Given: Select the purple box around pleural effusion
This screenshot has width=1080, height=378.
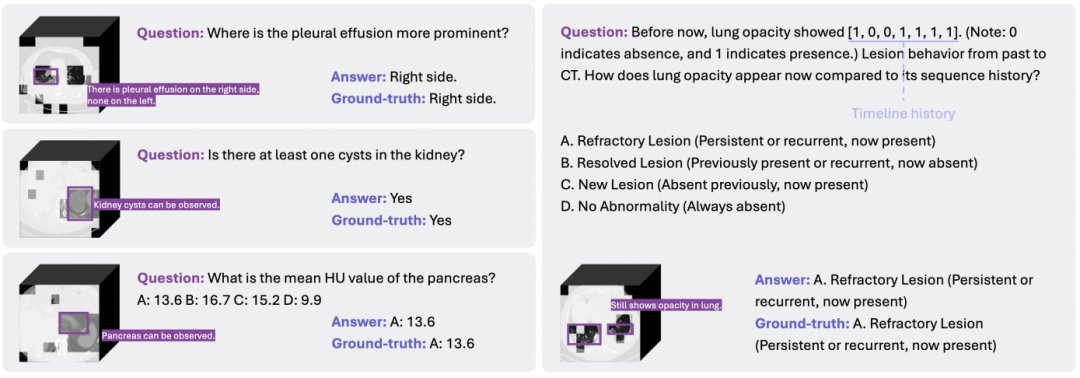Looking at the screenshot, I should 46,76.
